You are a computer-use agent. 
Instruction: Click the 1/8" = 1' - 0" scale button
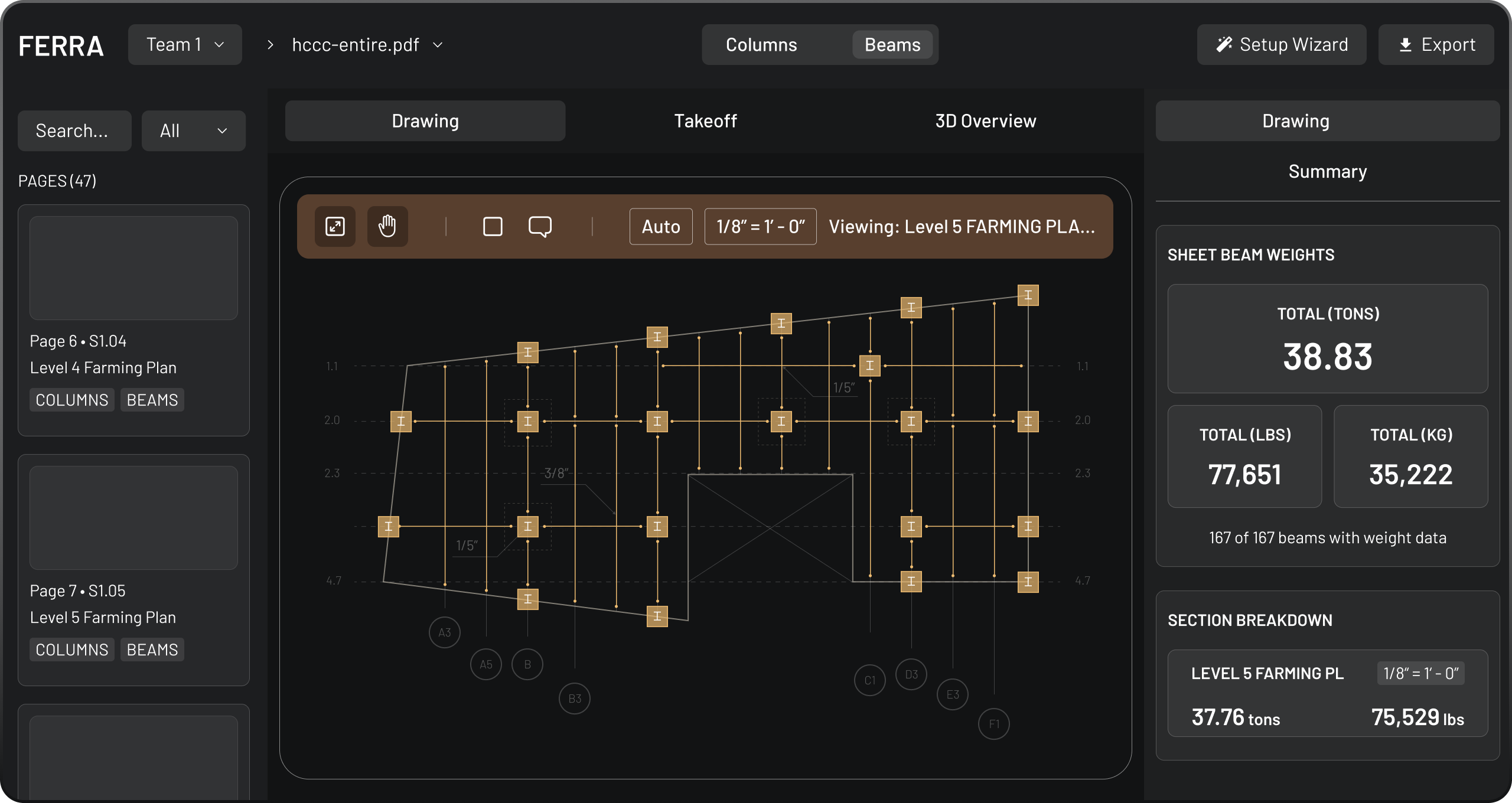[x=760, y=226]
